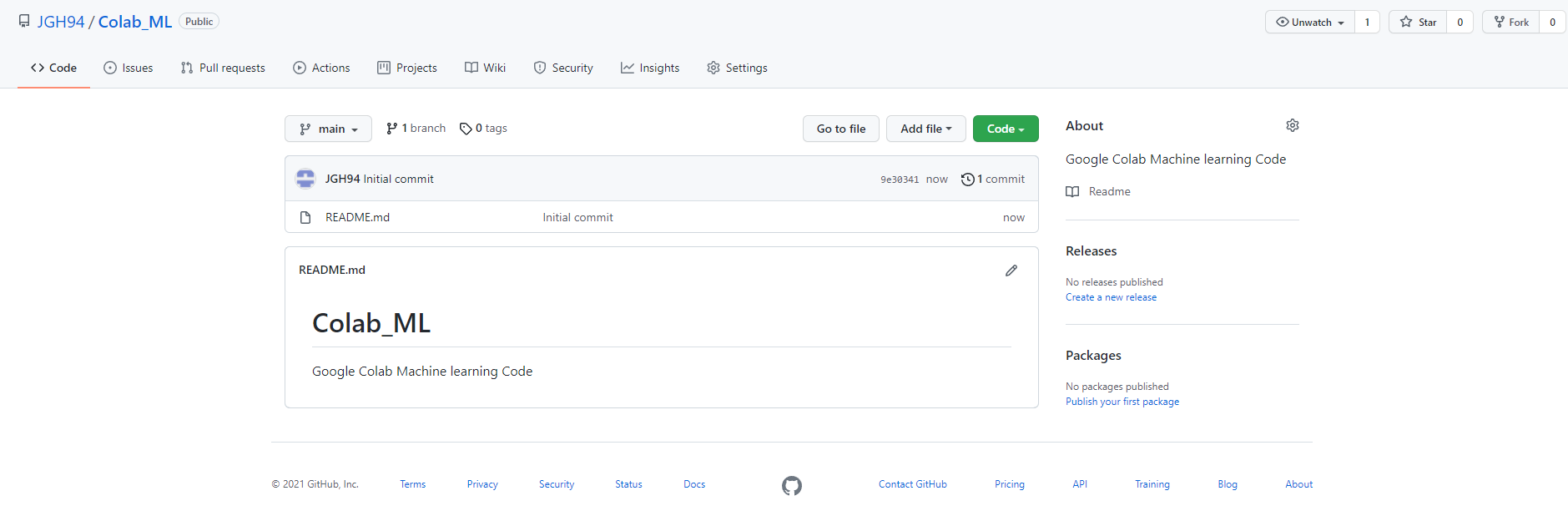
Task: Click the README.md preview panel title
Action: click(x=332, y=270)
